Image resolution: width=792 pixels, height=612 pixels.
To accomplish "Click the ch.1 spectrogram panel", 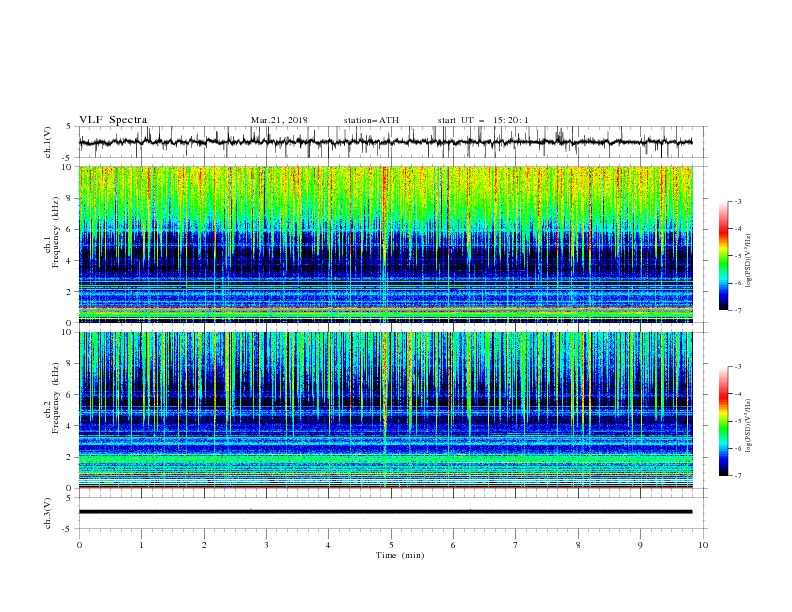I will [386, 244].
